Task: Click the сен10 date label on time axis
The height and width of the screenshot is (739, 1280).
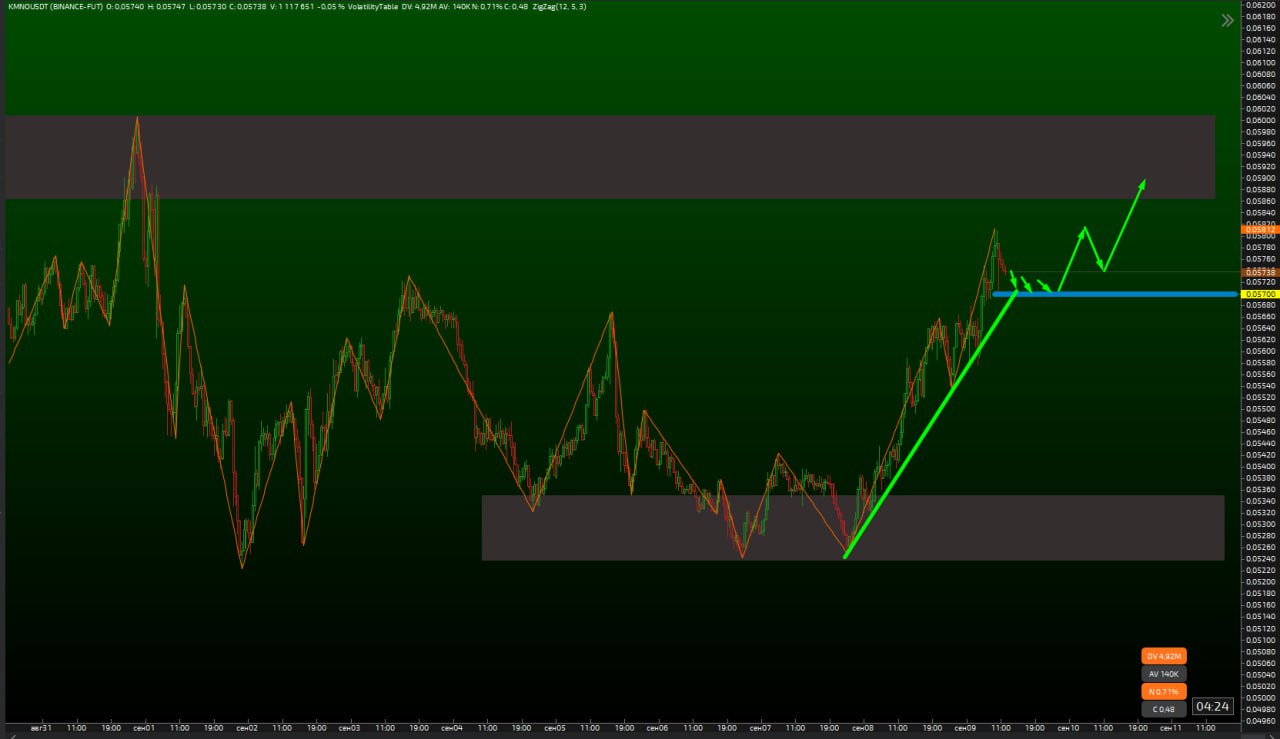Action: pos(1069,728)
